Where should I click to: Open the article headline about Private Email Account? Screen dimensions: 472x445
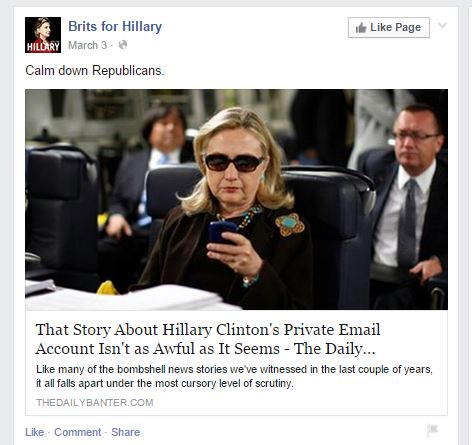[x=208, y=339]
